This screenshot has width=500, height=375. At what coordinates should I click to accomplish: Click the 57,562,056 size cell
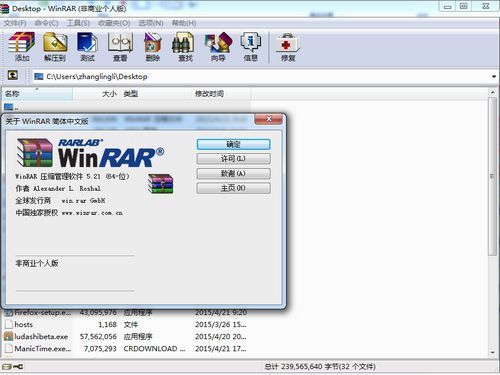click(98, 336)
